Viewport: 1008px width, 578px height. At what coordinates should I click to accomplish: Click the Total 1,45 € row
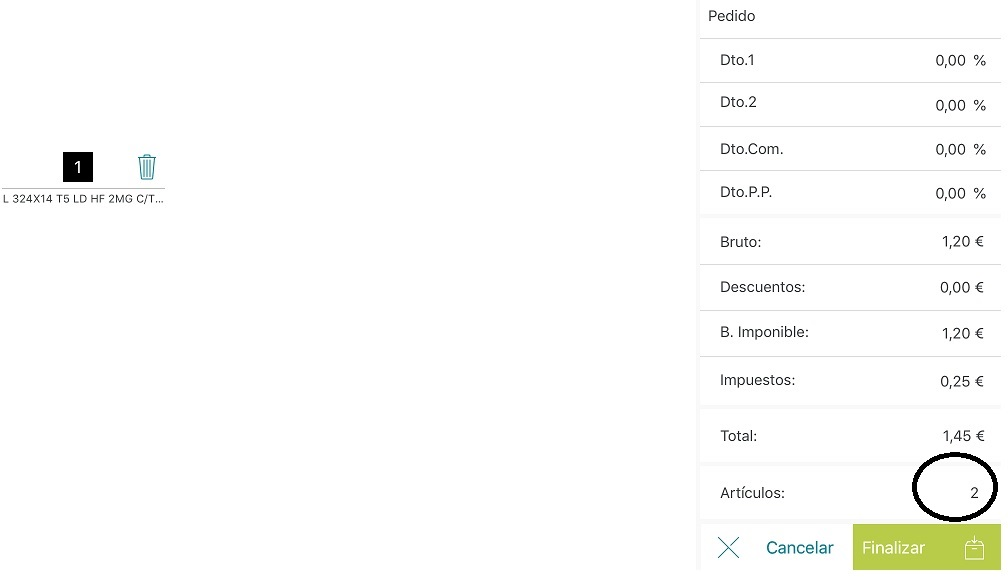click(850, 436)
